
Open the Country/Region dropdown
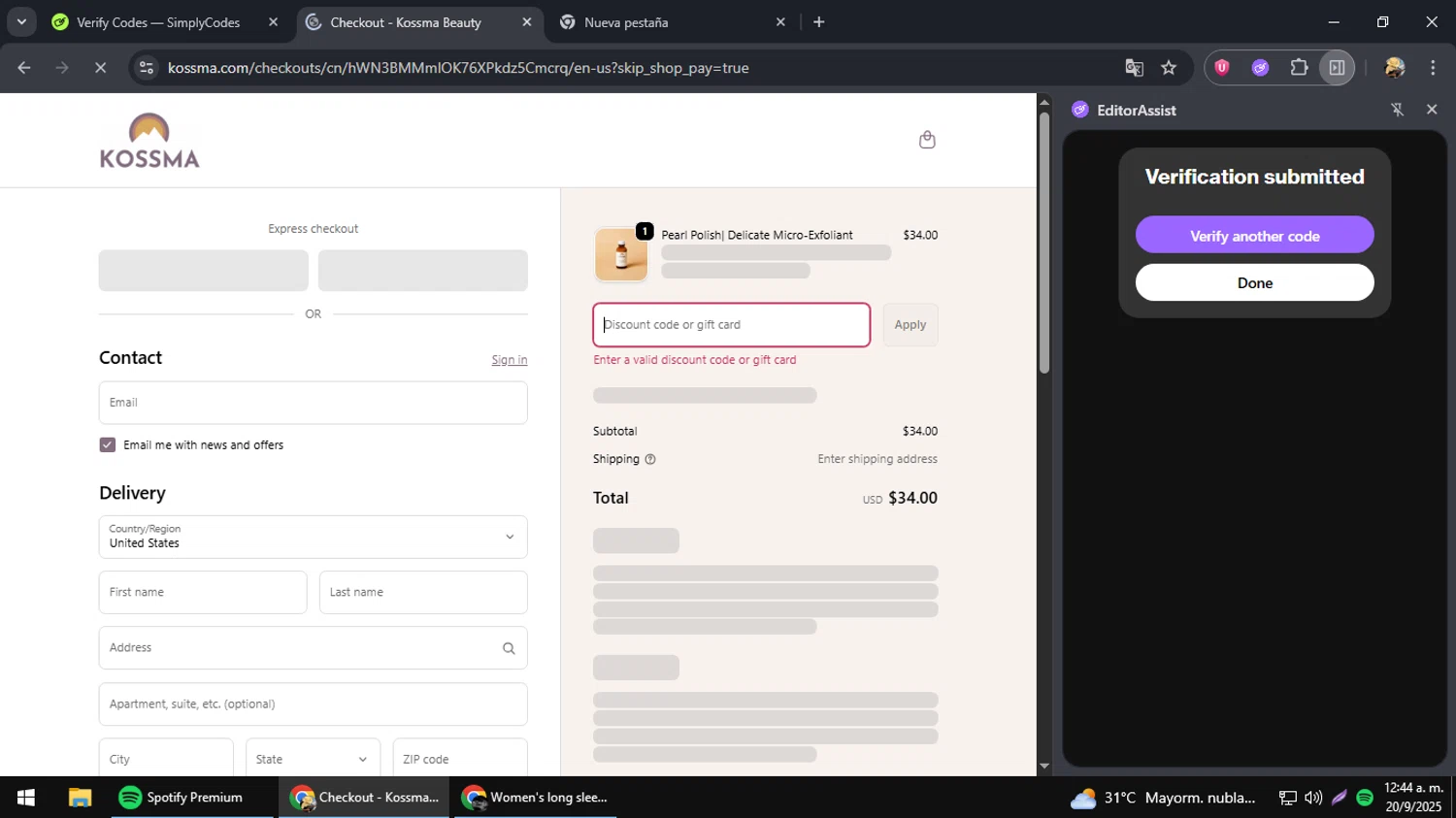coord(313,537)
